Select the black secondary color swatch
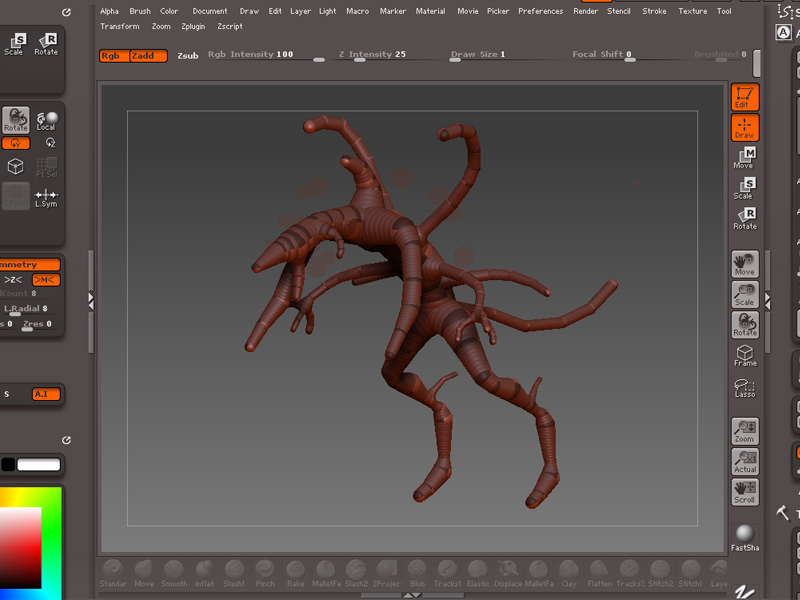The height and width of the screenshot is (600, 800). coord(8,464)
